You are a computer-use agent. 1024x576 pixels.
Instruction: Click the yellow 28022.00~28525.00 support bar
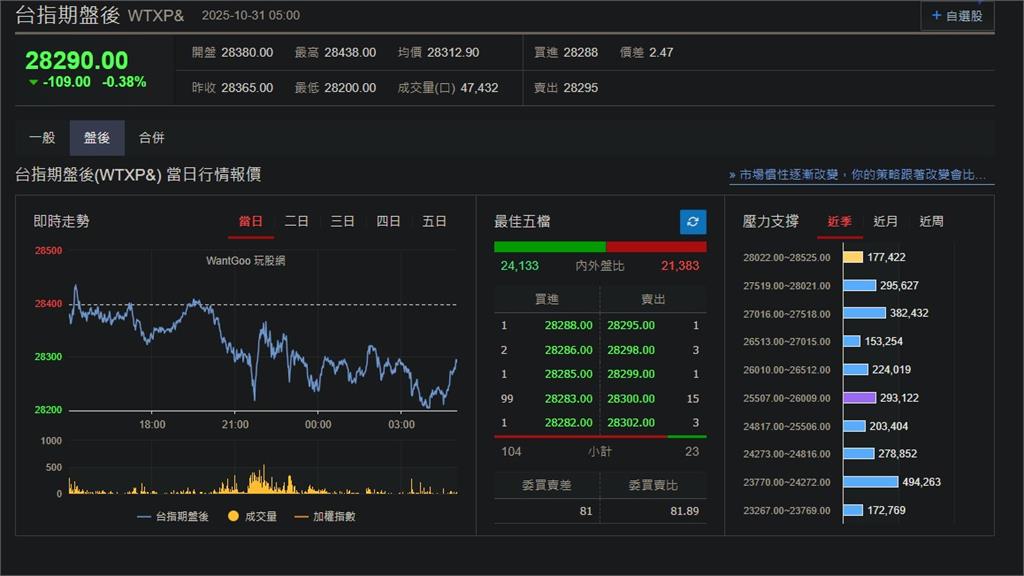pos(852,257)
